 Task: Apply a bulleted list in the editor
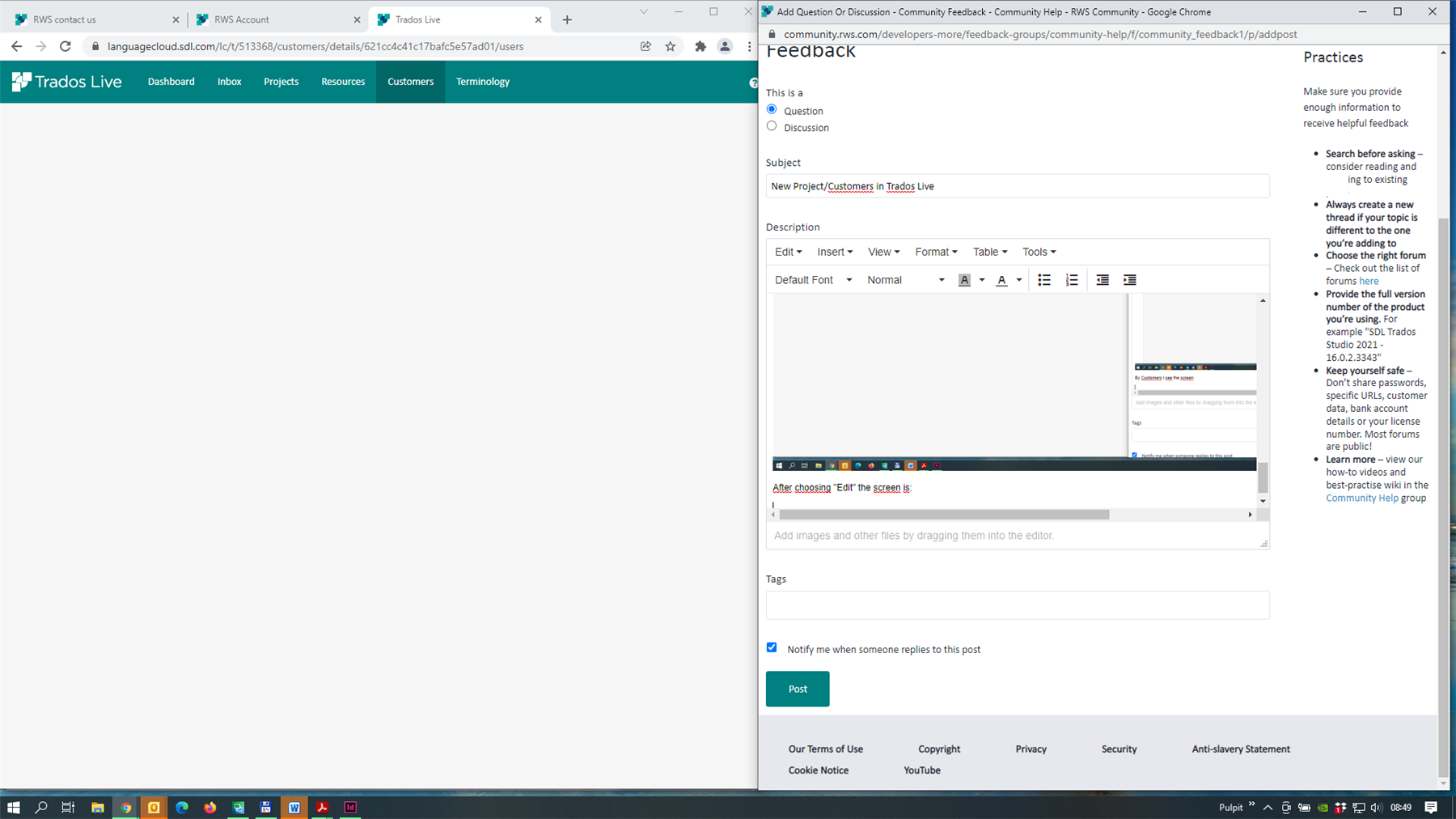coord(1043,279)
